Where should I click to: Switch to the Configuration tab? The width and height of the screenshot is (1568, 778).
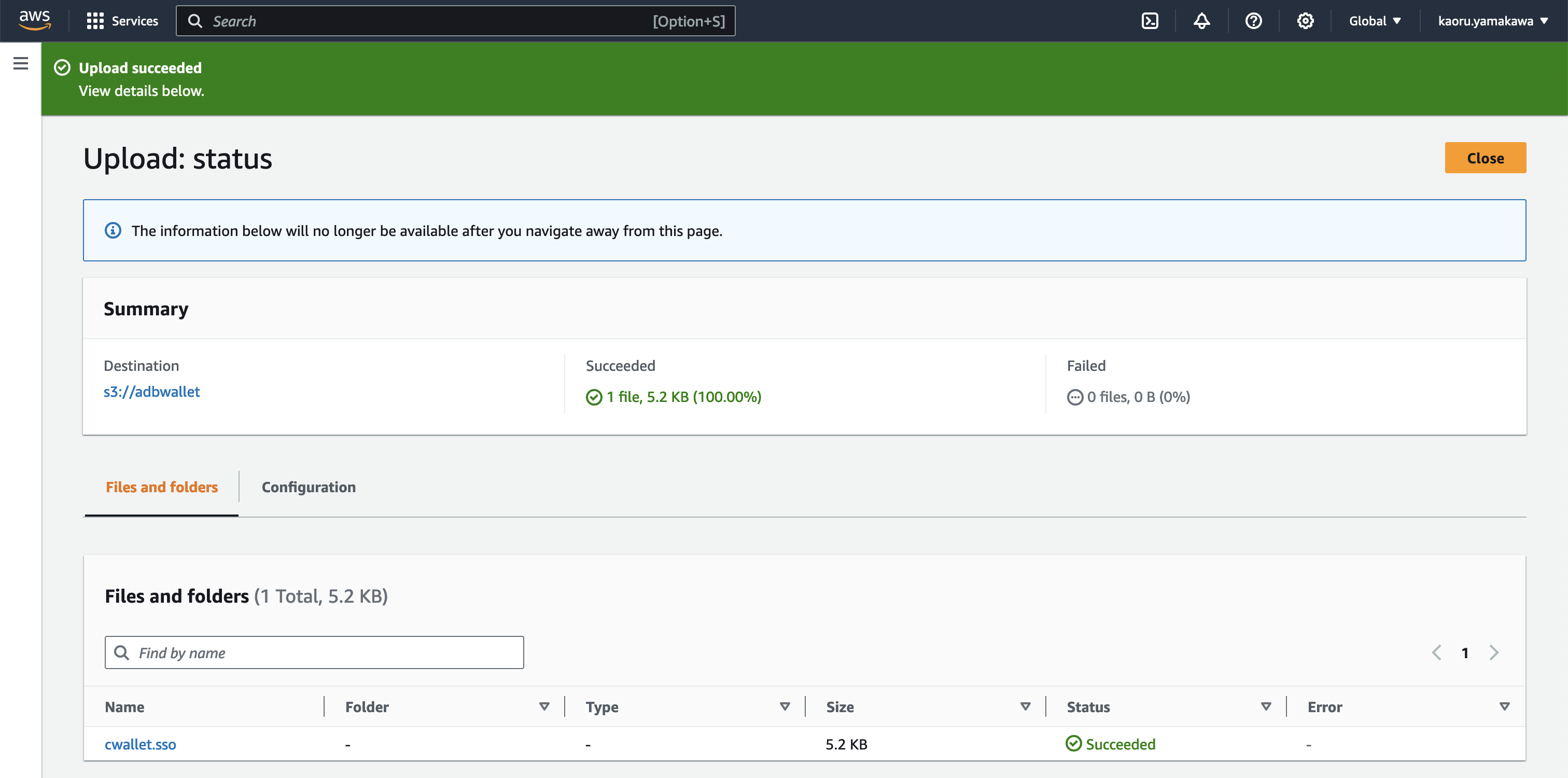(x=309, y=487)
